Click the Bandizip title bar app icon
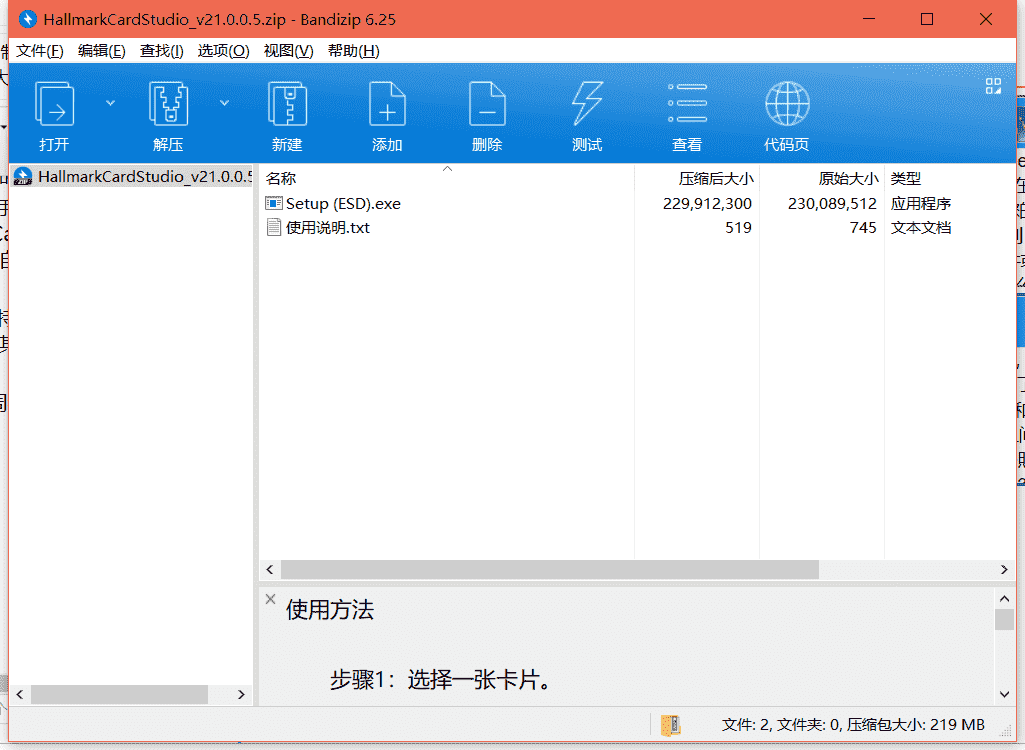The image size is (1025, 750). pos(27,19)
